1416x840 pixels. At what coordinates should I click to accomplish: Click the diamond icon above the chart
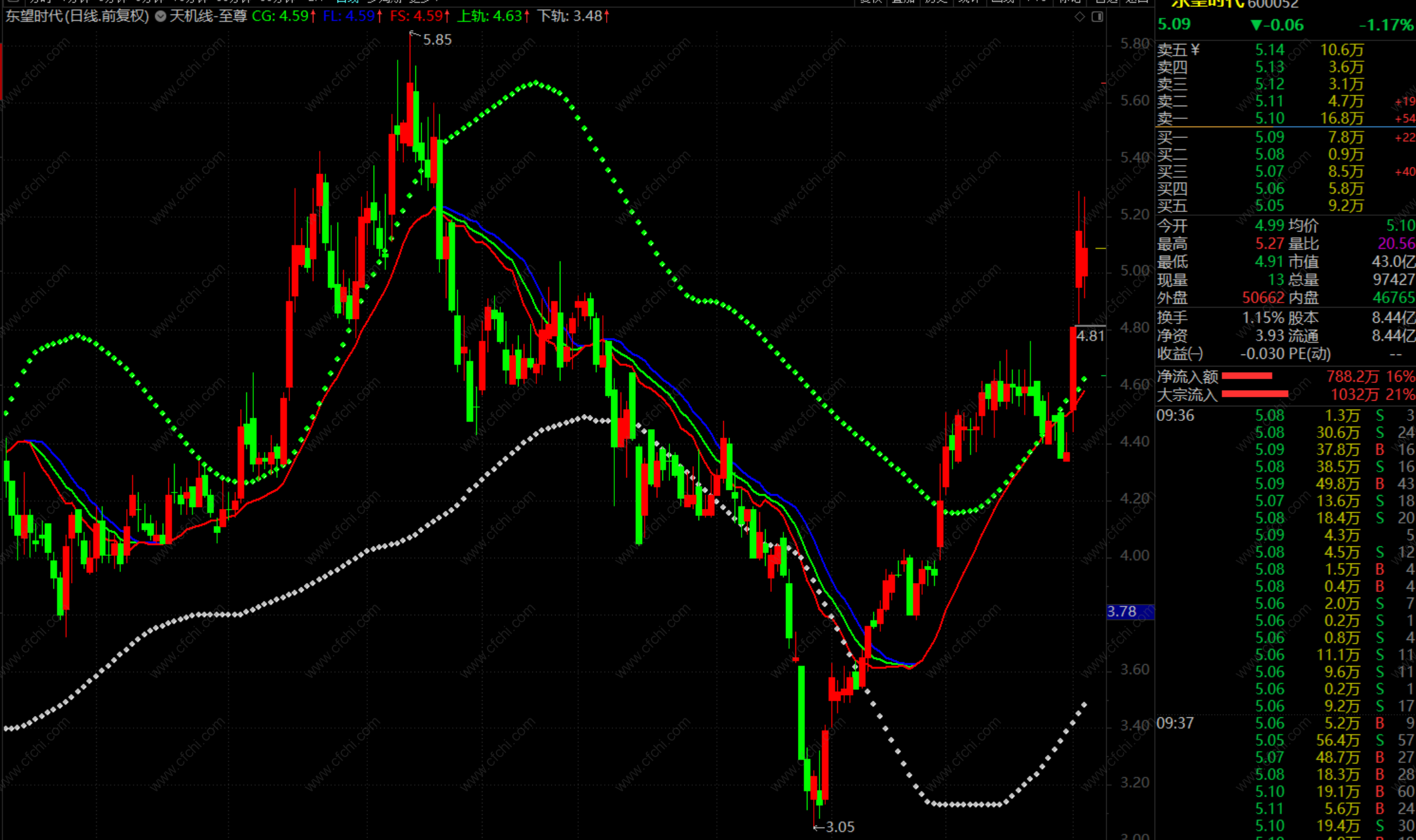[x=1080, y=17]
